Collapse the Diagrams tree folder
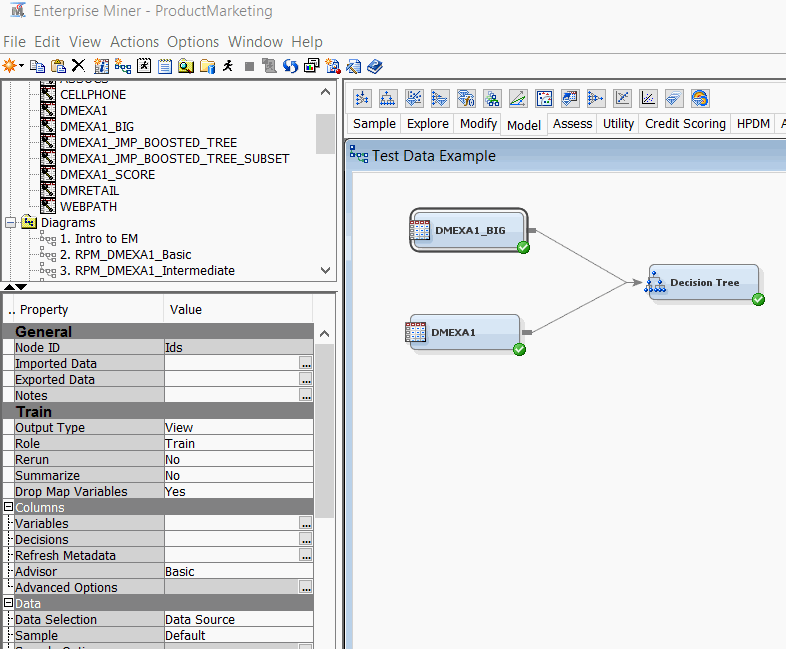This screenshot has width=786, height=649. pyautogui.click(x=11, y=223)
